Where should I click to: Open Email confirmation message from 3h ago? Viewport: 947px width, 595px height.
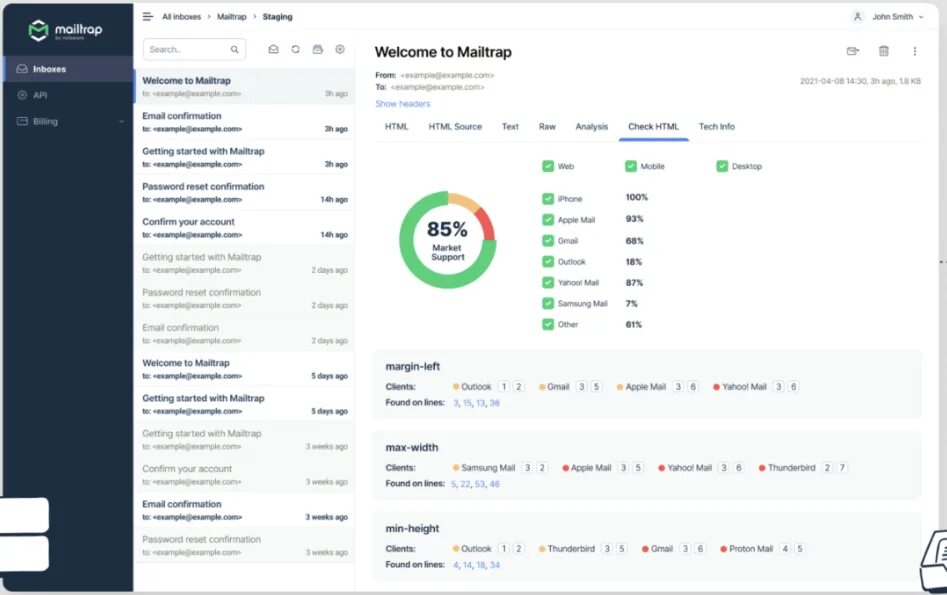[244, 121]
